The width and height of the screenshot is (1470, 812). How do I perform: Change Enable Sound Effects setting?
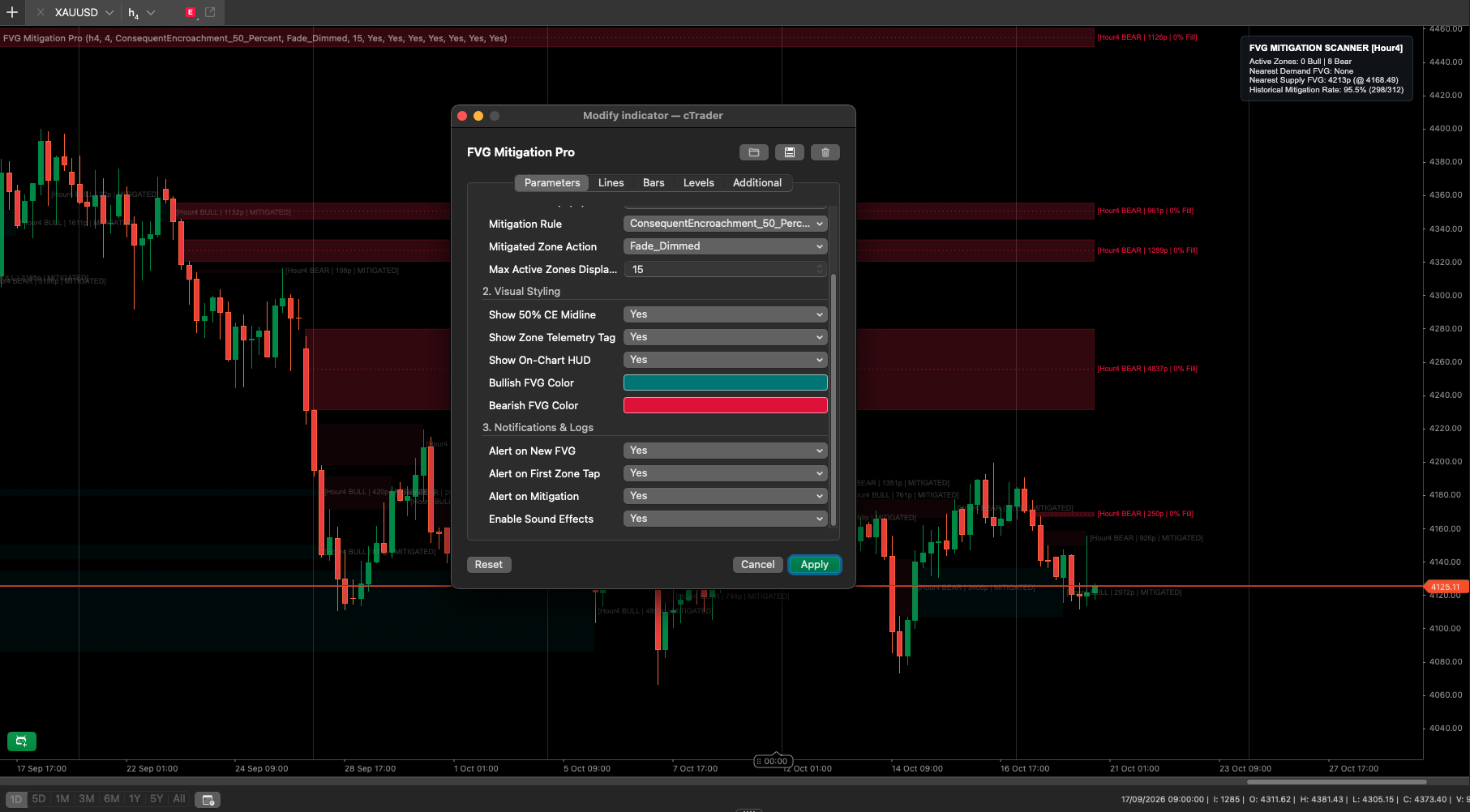coord(725,519)
